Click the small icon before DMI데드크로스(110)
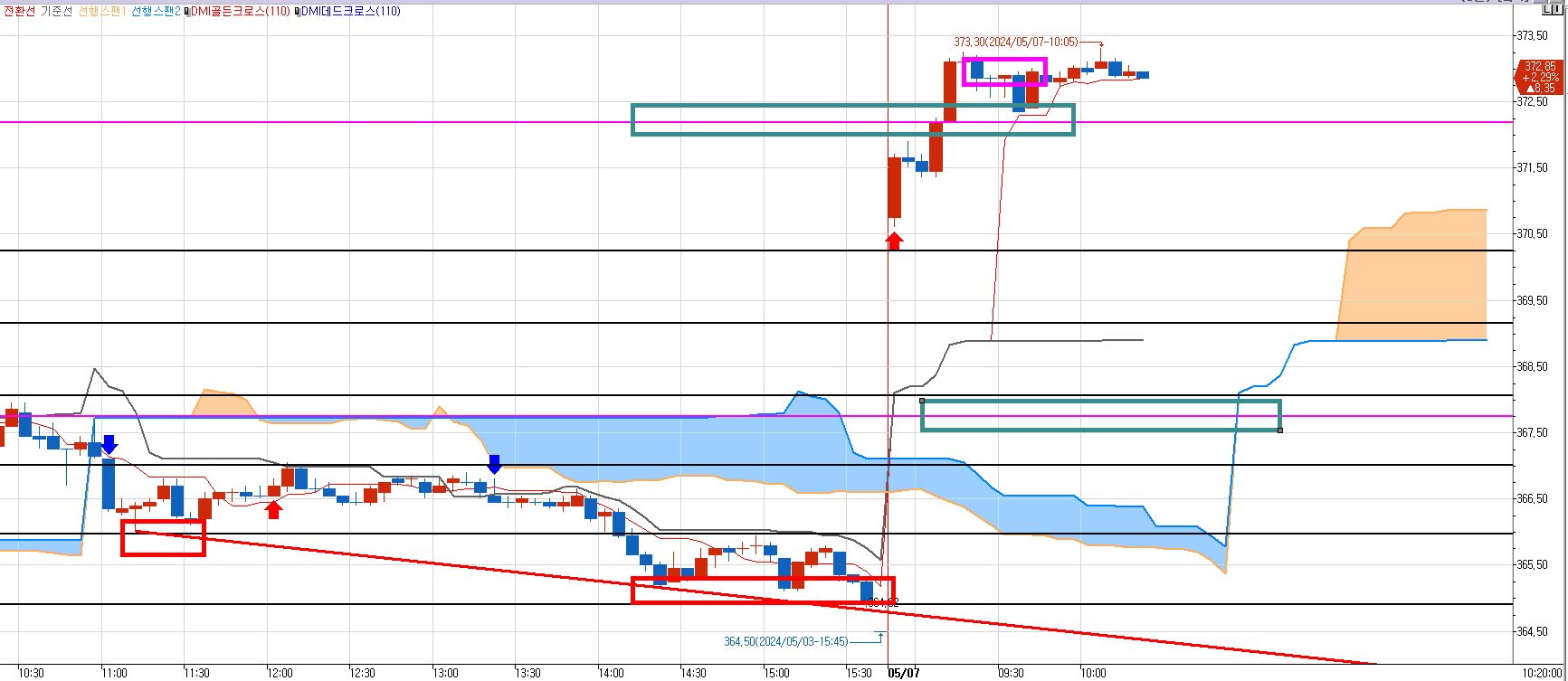The image size is (1568, 681). click(297, 12)
